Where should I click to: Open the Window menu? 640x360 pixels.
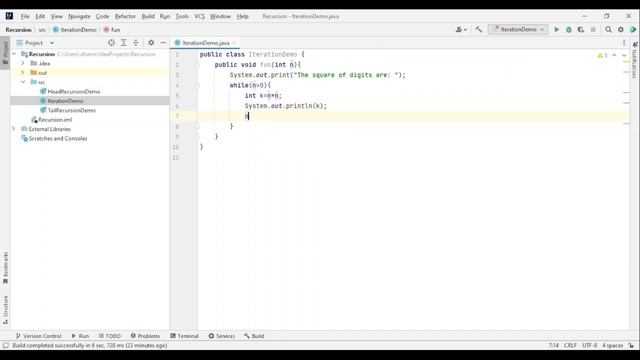click(x=220, y=16)
